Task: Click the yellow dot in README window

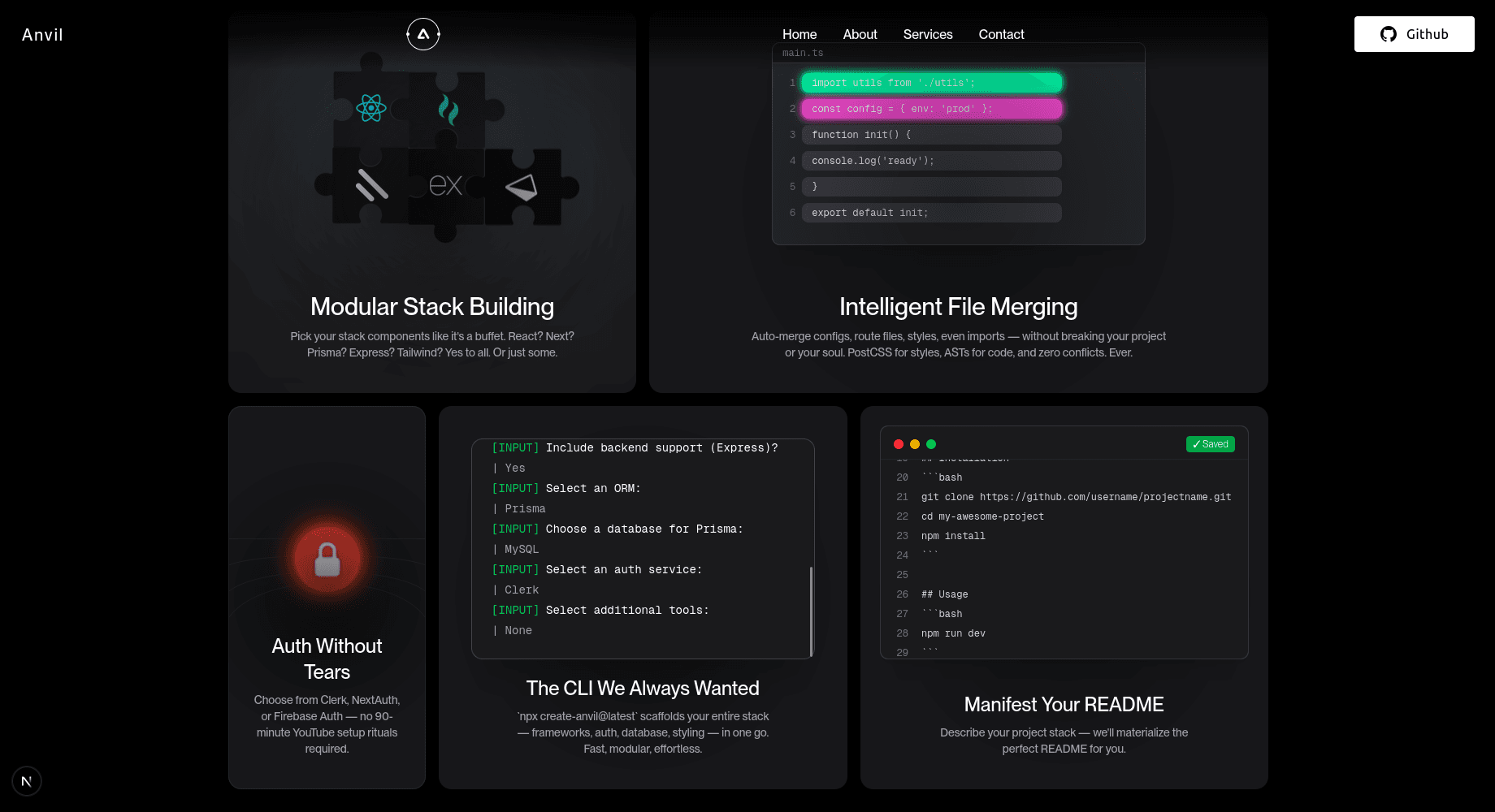Action: click(x=915, y=444)
